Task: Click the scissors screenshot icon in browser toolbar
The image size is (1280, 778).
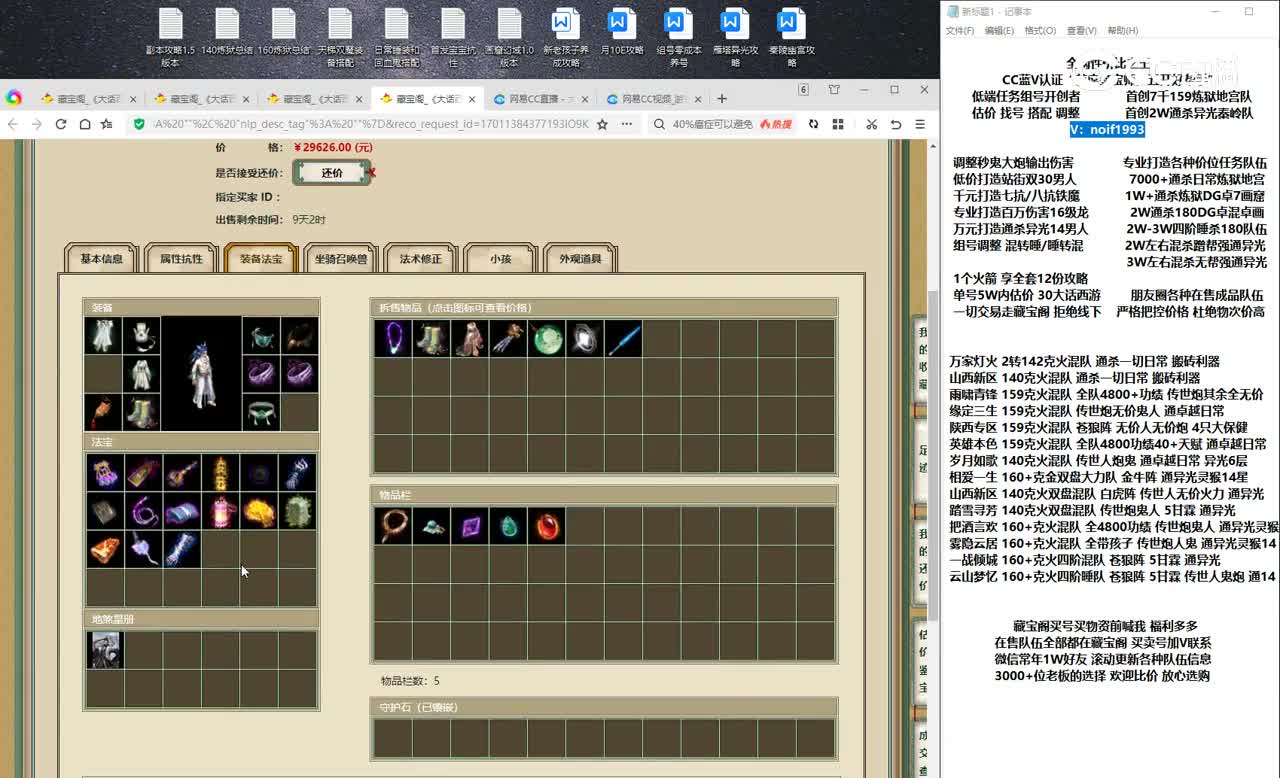Action: (x=871, y=124)
